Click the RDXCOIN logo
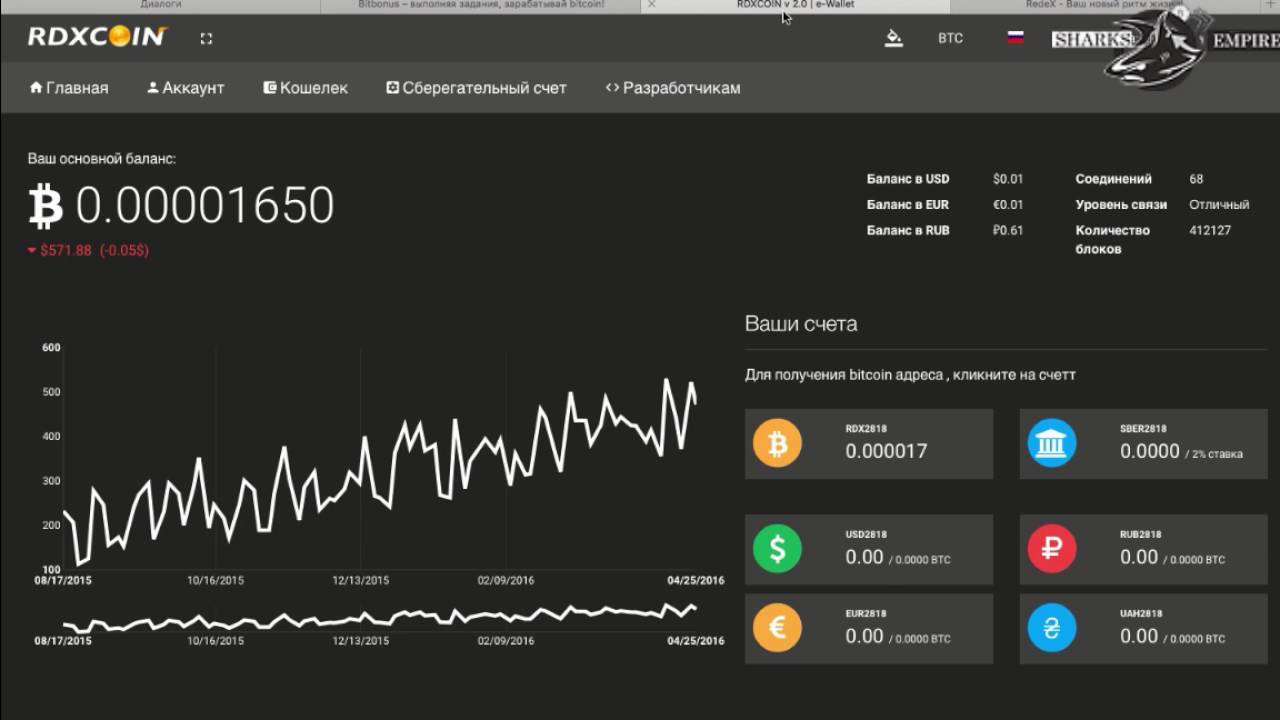 pyautogui.click(x=97, y=38)
